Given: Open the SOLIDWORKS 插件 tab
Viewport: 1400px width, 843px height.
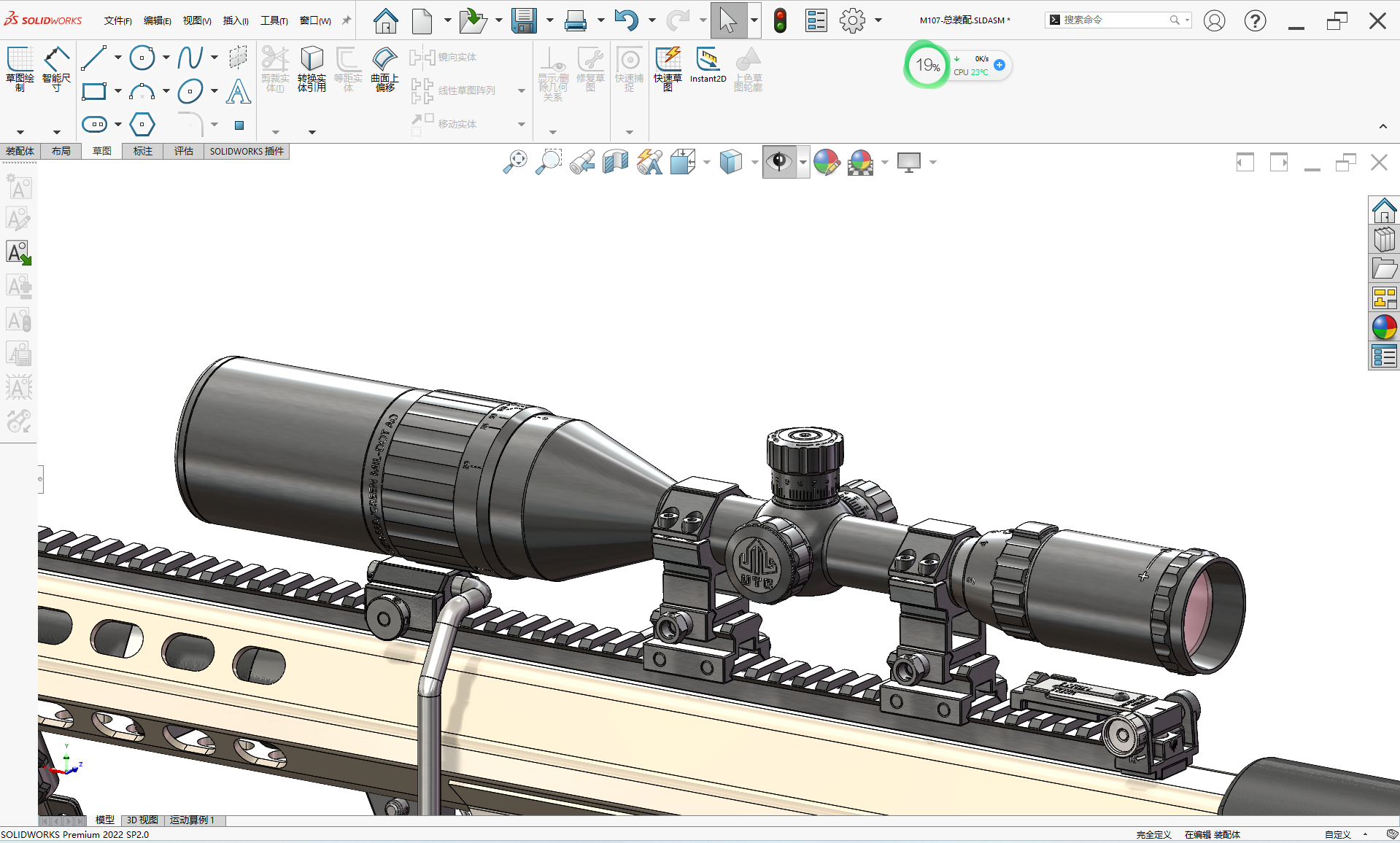Looking at the screenshot, I should (247, 151).
